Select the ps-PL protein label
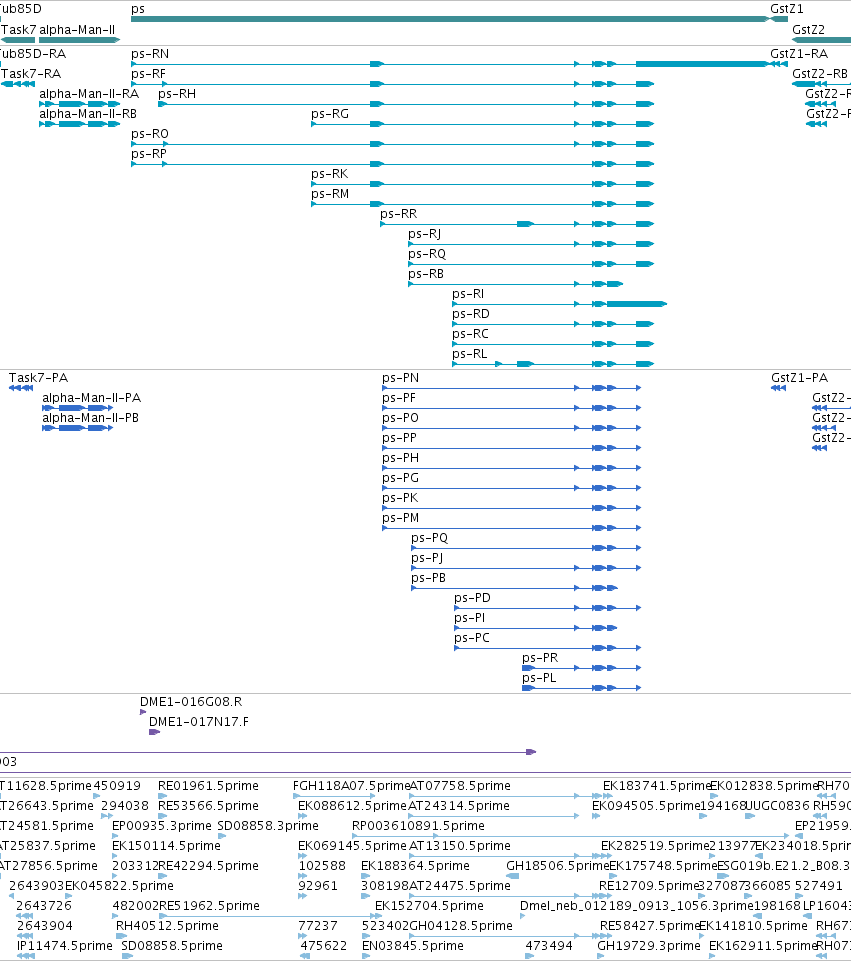The image size is (851, 961). pyautogui.click(x=539, y=678)
